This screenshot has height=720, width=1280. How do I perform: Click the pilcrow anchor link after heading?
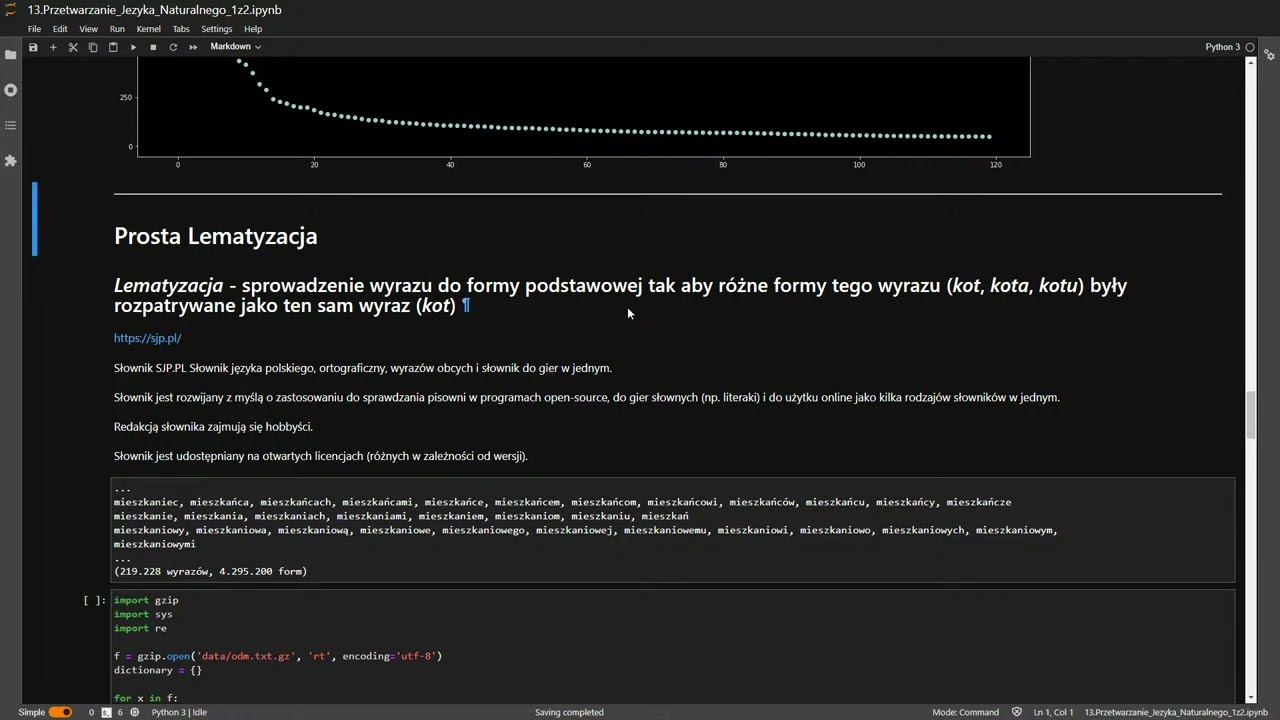coord(465,306)
